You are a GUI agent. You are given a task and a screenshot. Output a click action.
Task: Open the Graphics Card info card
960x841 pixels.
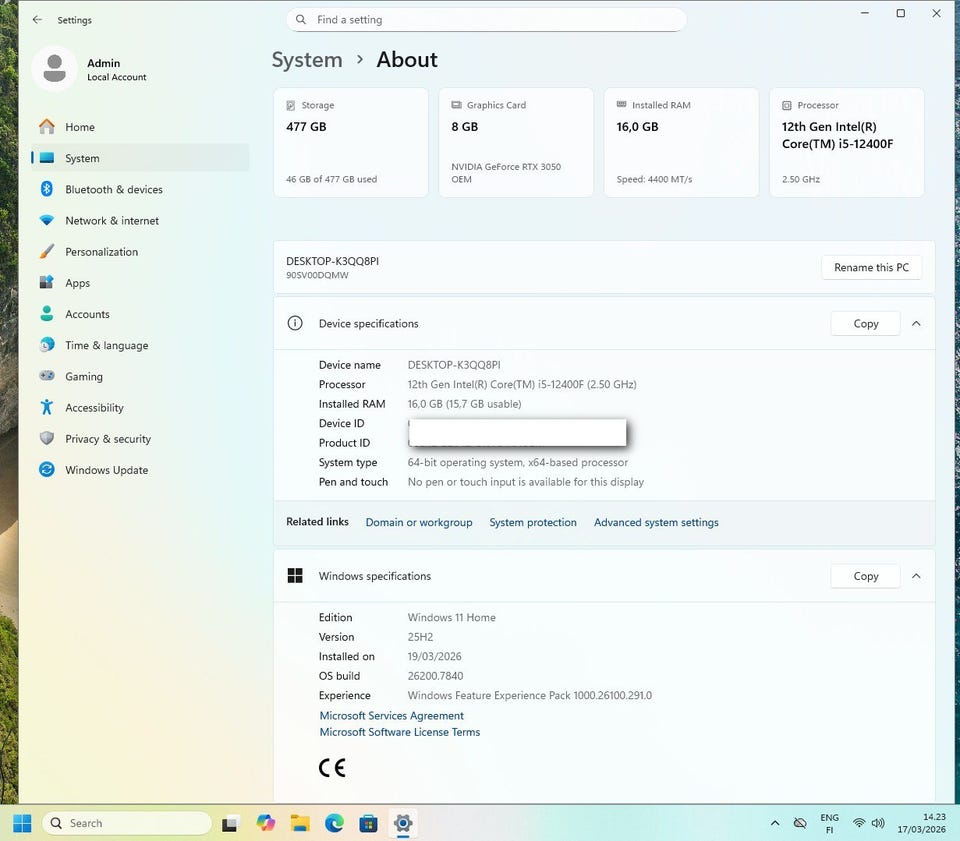516,142
